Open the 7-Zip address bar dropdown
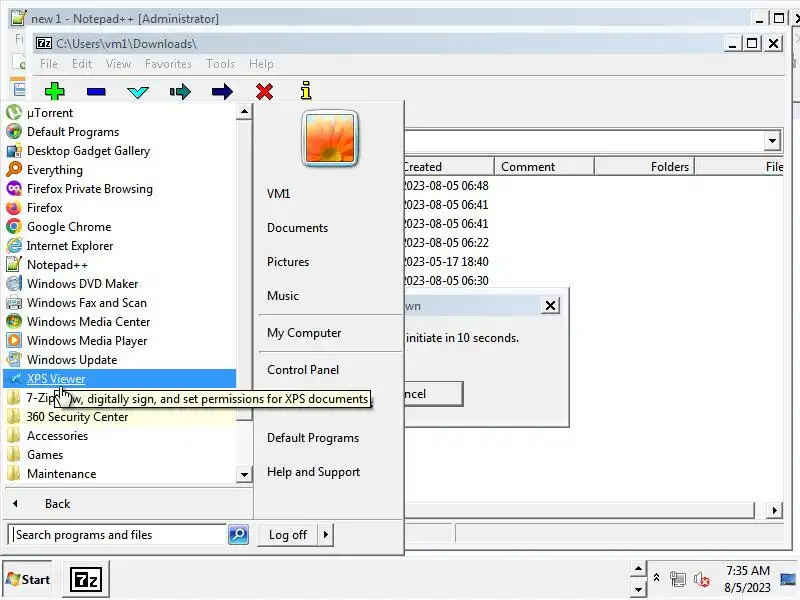The width and height of the screenshot is (800, 600). tap(772, 140)
